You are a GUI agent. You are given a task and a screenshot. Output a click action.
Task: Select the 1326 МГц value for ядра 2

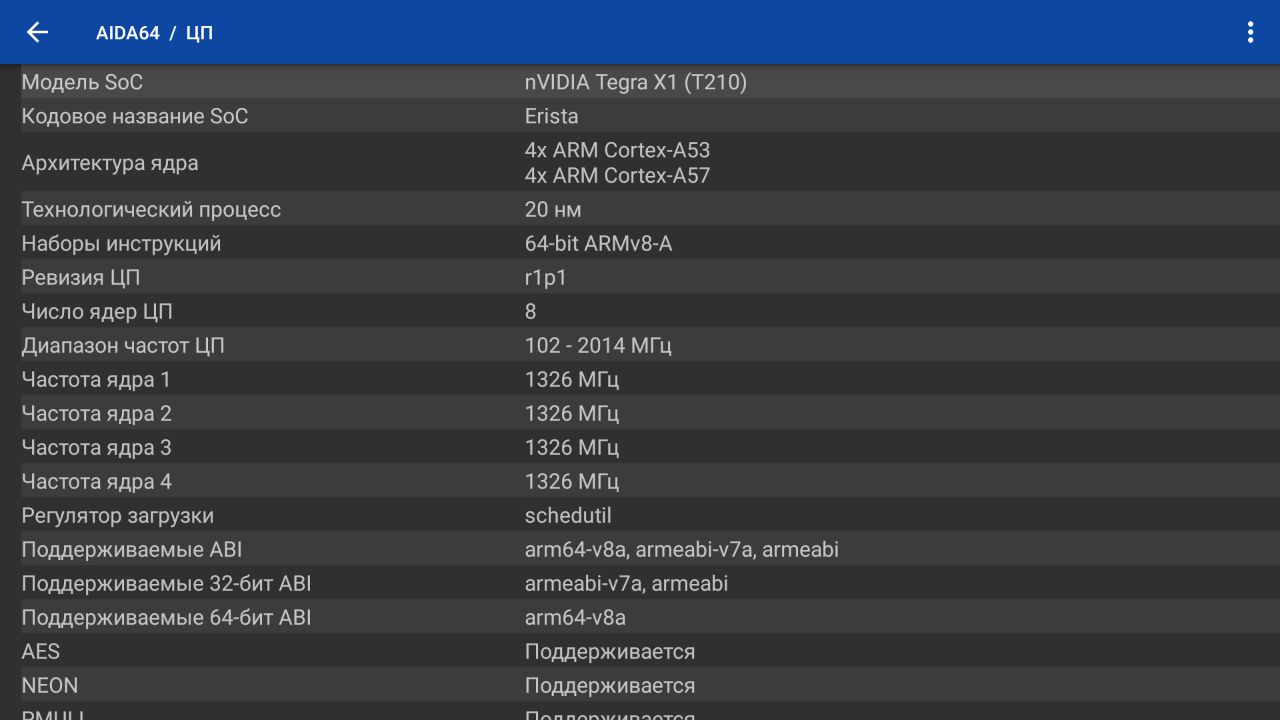[x=572, y=414]
